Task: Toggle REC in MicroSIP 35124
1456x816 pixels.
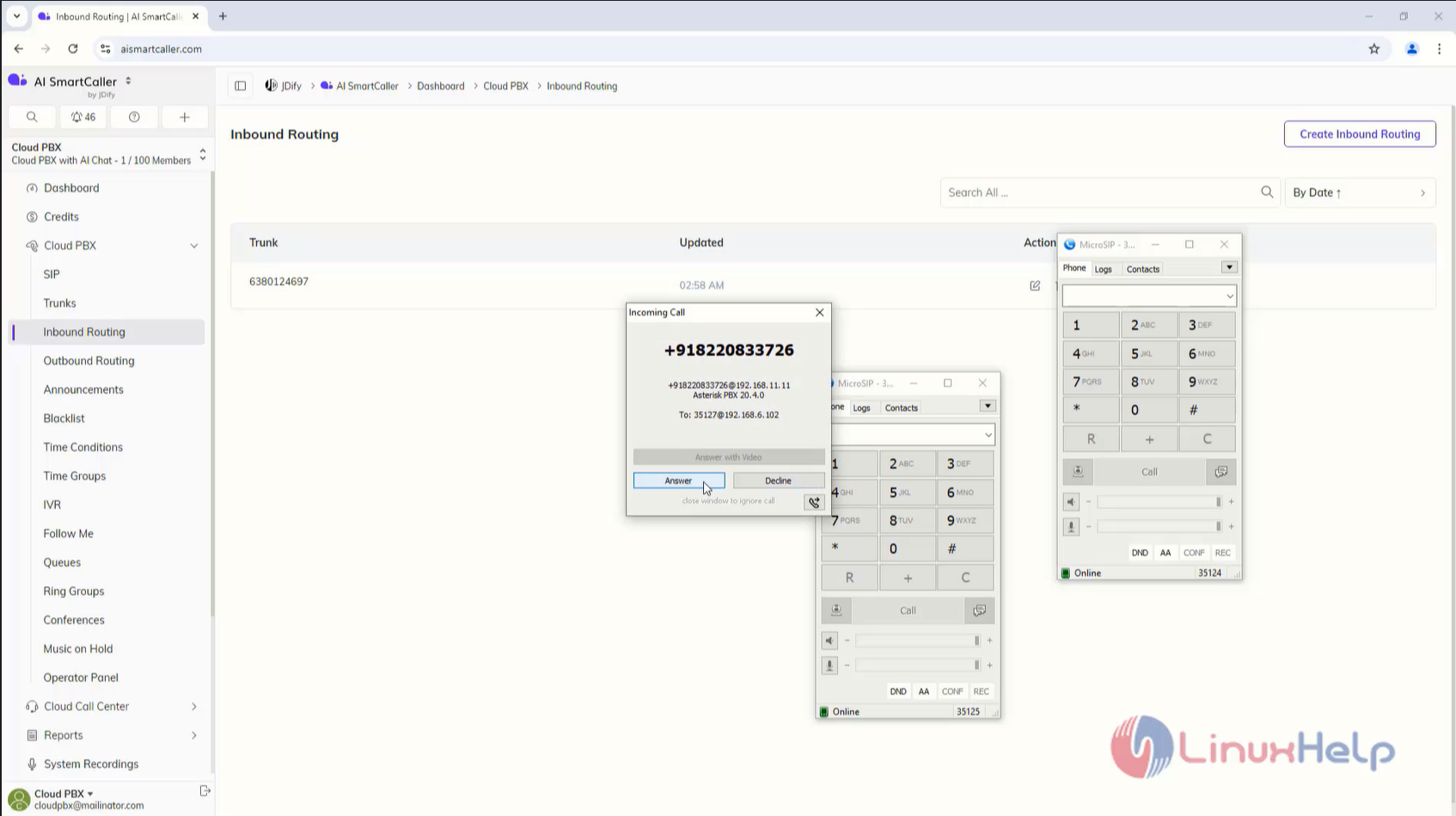Action: point(1222,553)
